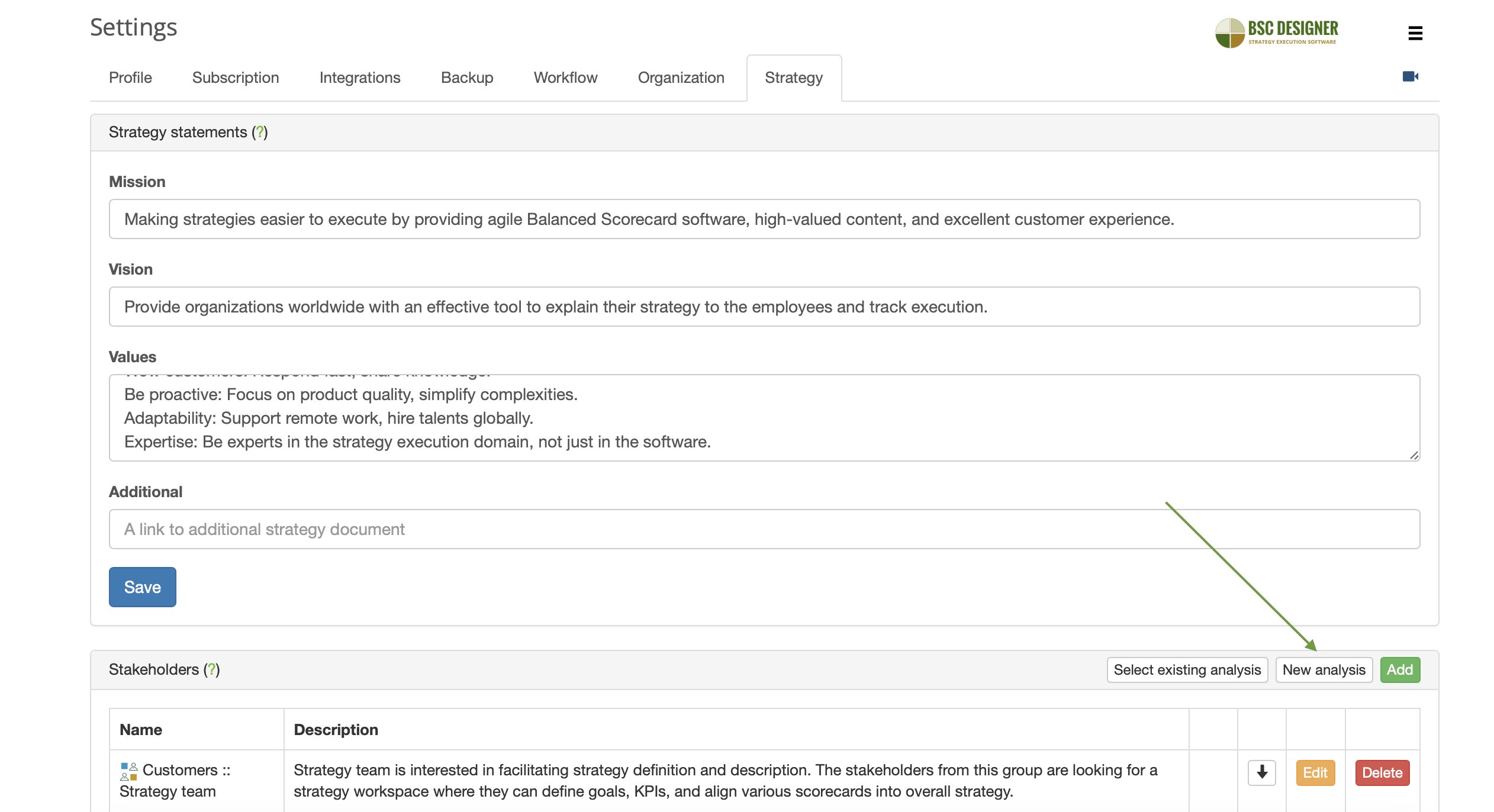Click Select existing analysis button

tap(1187, 669)
